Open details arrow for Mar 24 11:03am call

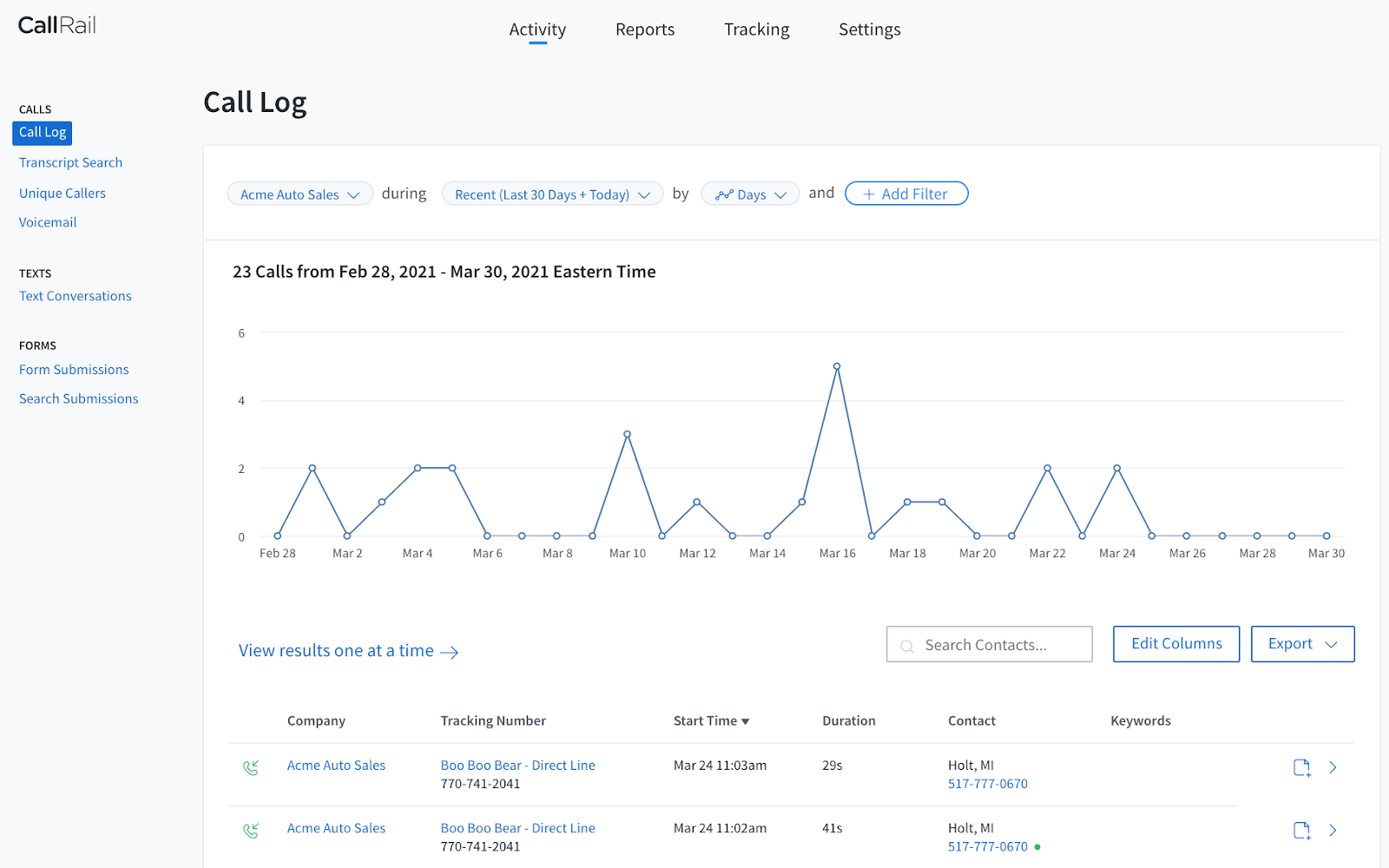coord(1333,767)
